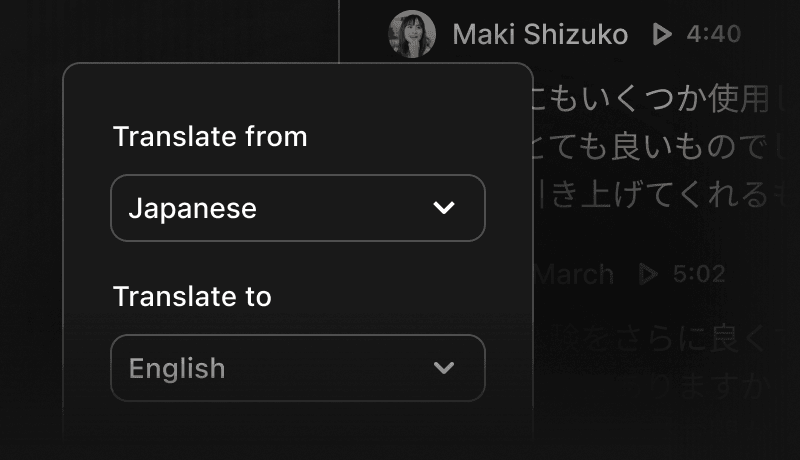Click the transcript line containing 上げてくれる
The image size is (800, 460).
pos(658,194)
